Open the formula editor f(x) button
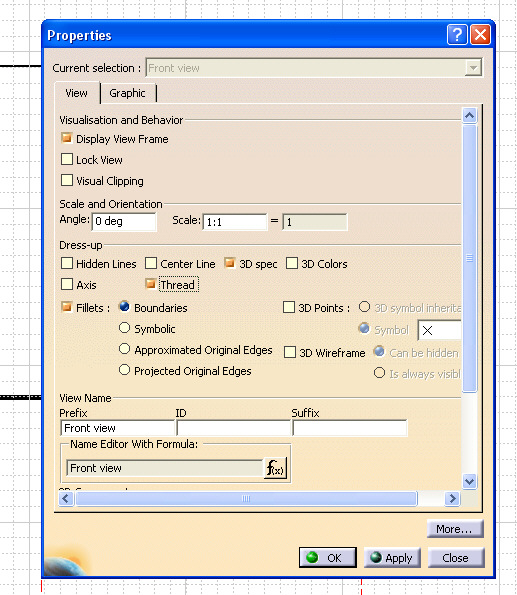Viewport: 517px width, 595px height. coord(276,468)
